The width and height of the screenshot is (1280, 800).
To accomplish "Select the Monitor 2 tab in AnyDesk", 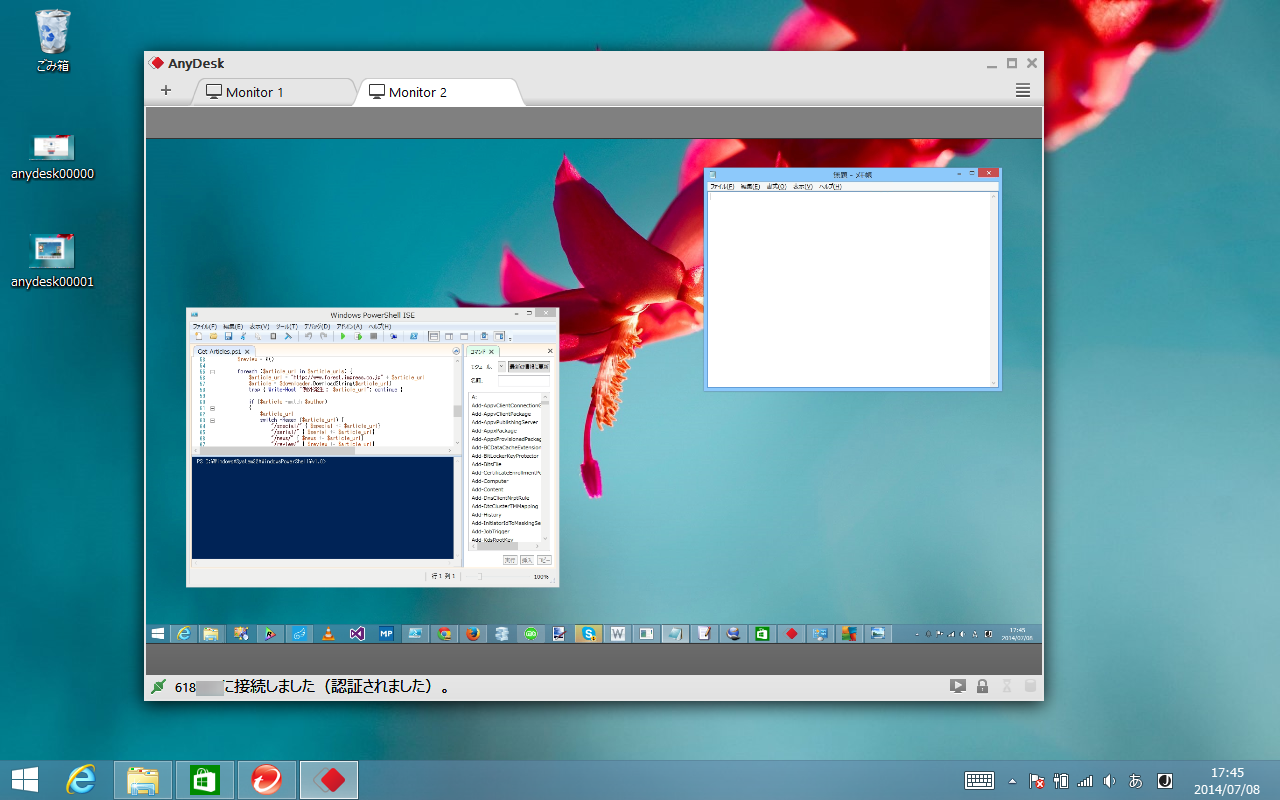I will click(x=440, y=92).
